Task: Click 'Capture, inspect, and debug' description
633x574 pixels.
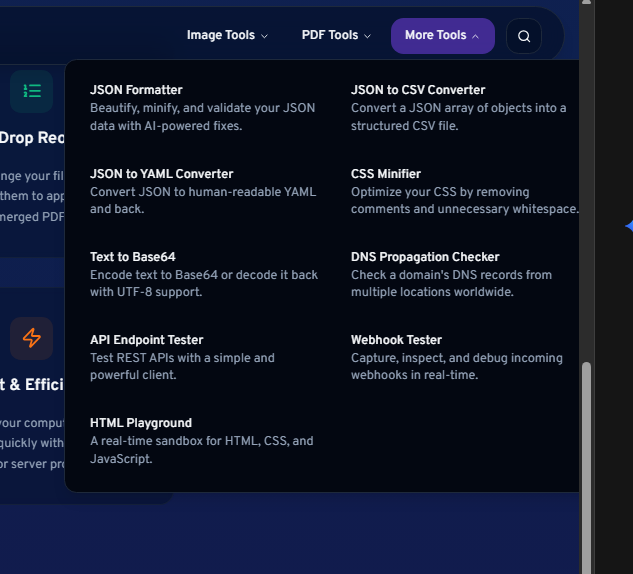Action: pyautogui.click(x=457, y=366)
